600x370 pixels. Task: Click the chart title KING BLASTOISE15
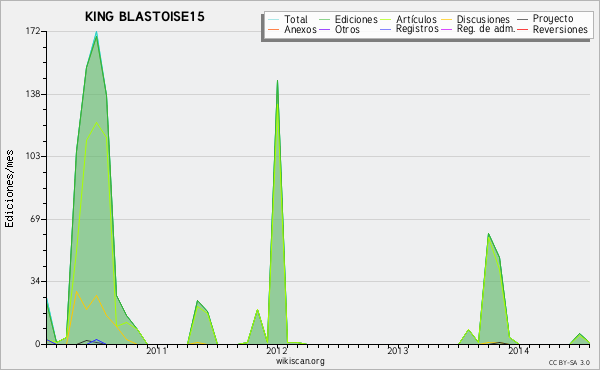pos(144,17)
